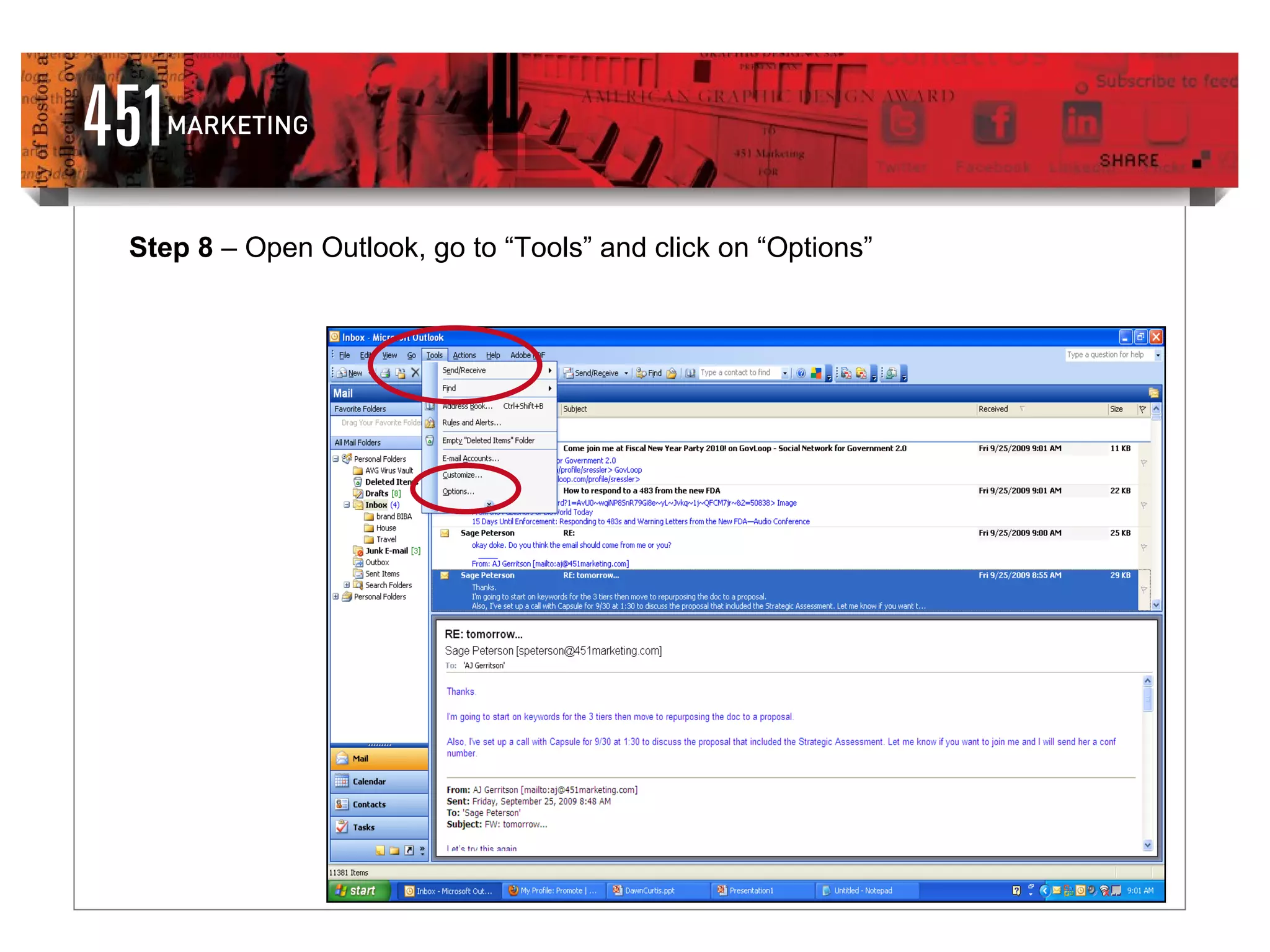Open the help question dropdown arrow

(x=1158, y=355)
